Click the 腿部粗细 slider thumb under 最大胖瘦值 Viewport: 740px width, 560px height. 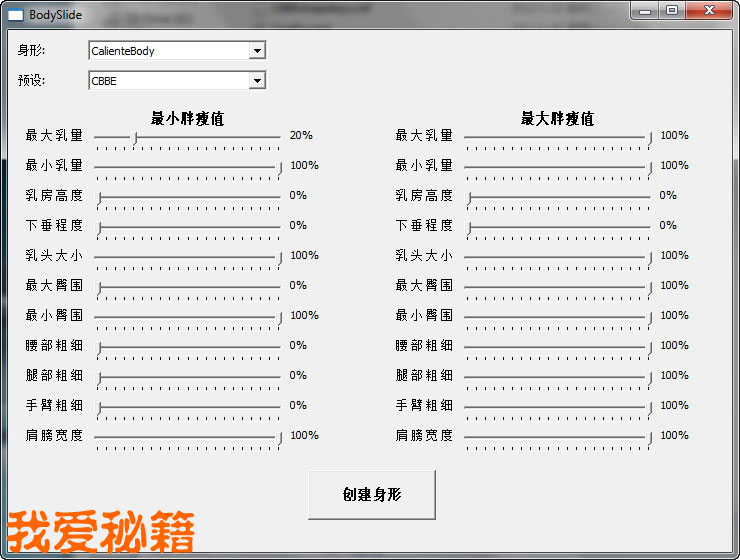(x=650, y=378)
